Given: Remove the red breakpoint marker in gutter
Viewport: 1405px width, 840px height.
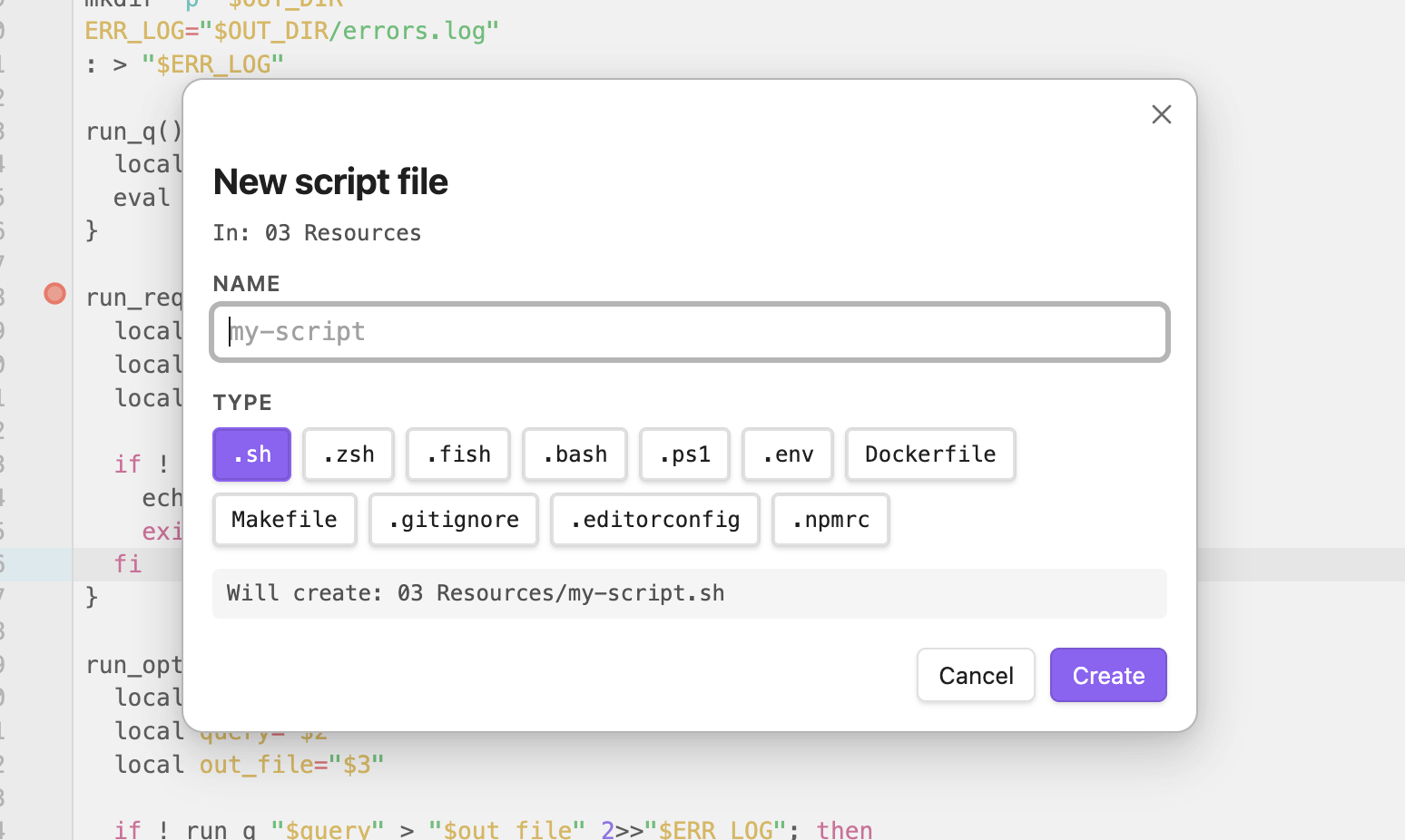Looking at the screenshot, I should coord(54,294).
